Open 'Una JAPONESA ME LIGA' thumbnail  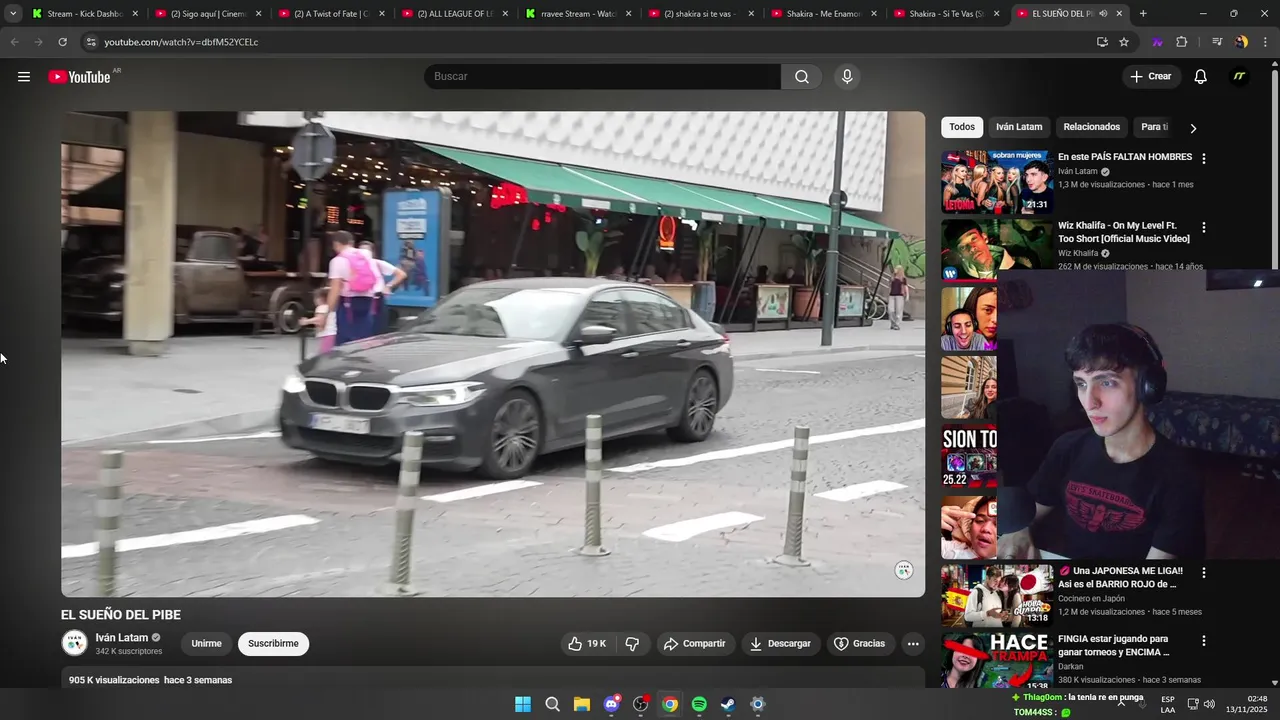click(x=997, y=595)
